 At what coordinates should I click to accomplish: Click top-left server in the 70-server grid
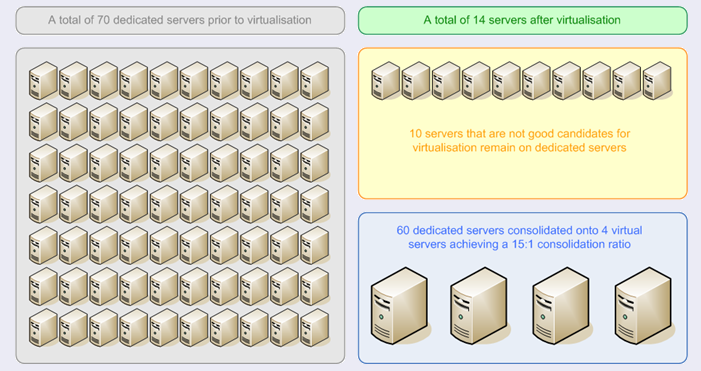(43, 80)
